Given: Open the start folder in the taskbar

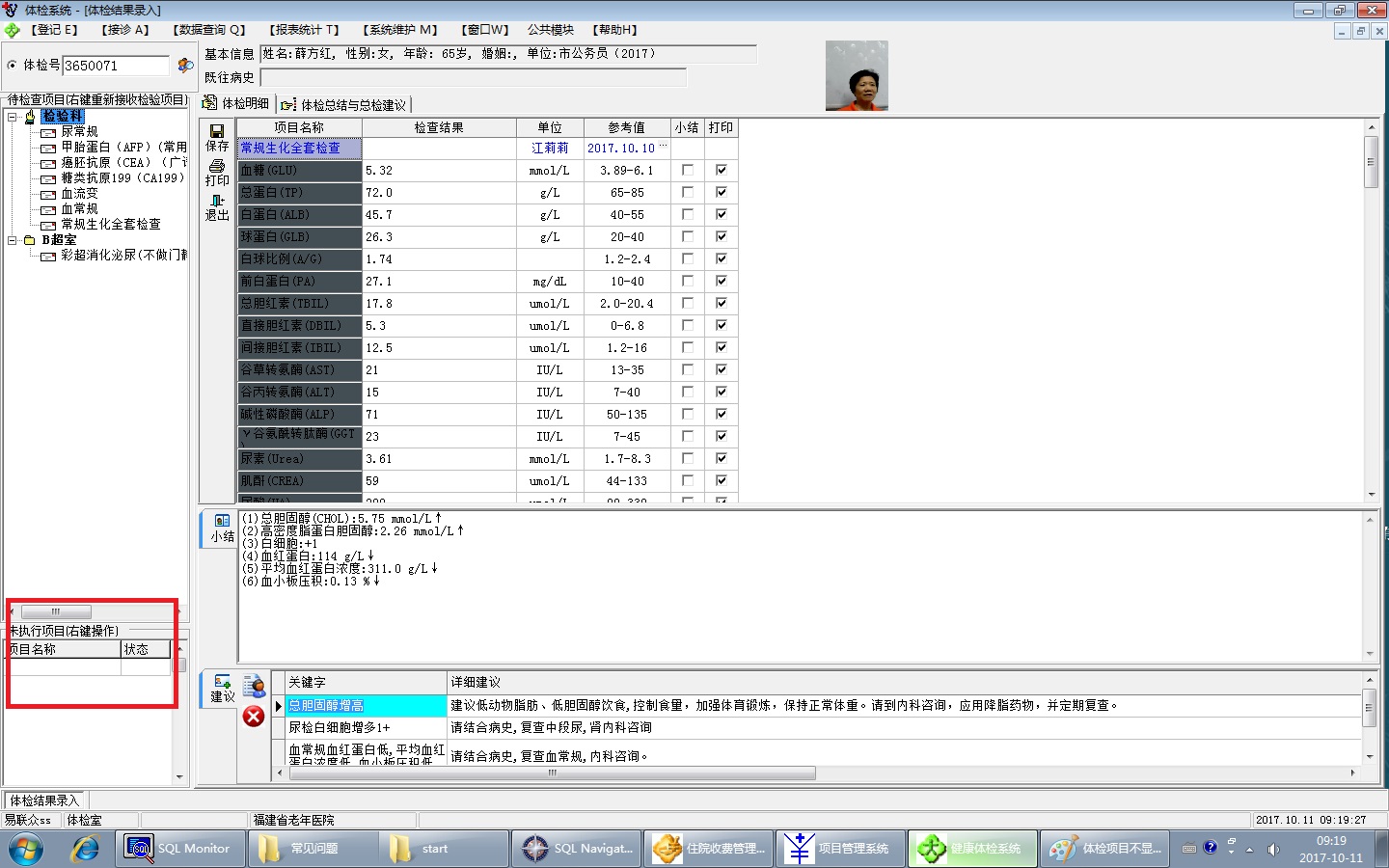Looking at the screenshot, I should 443,849.
